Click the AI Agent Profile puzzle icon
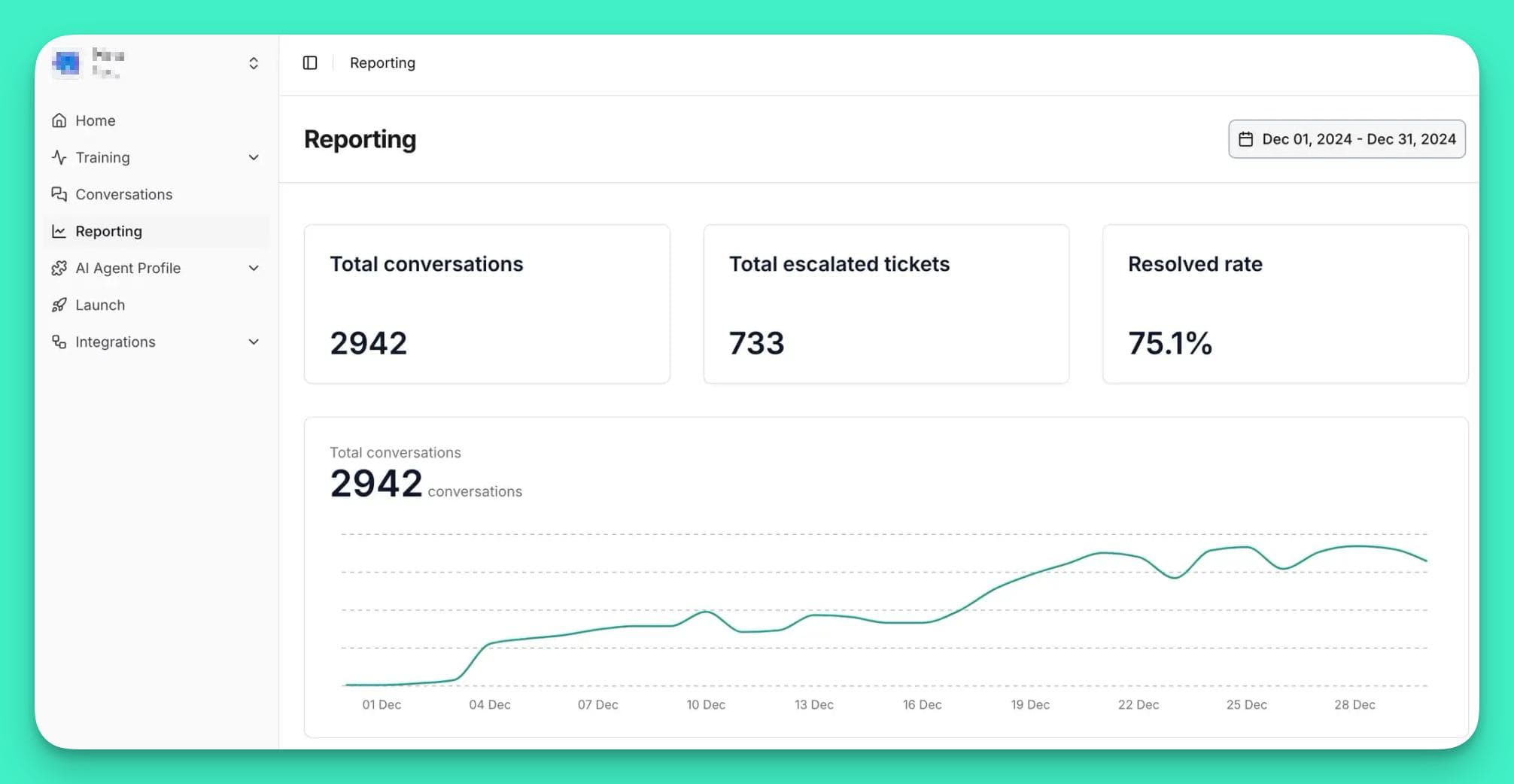1514x784 pixels. [x=59, y=268]
